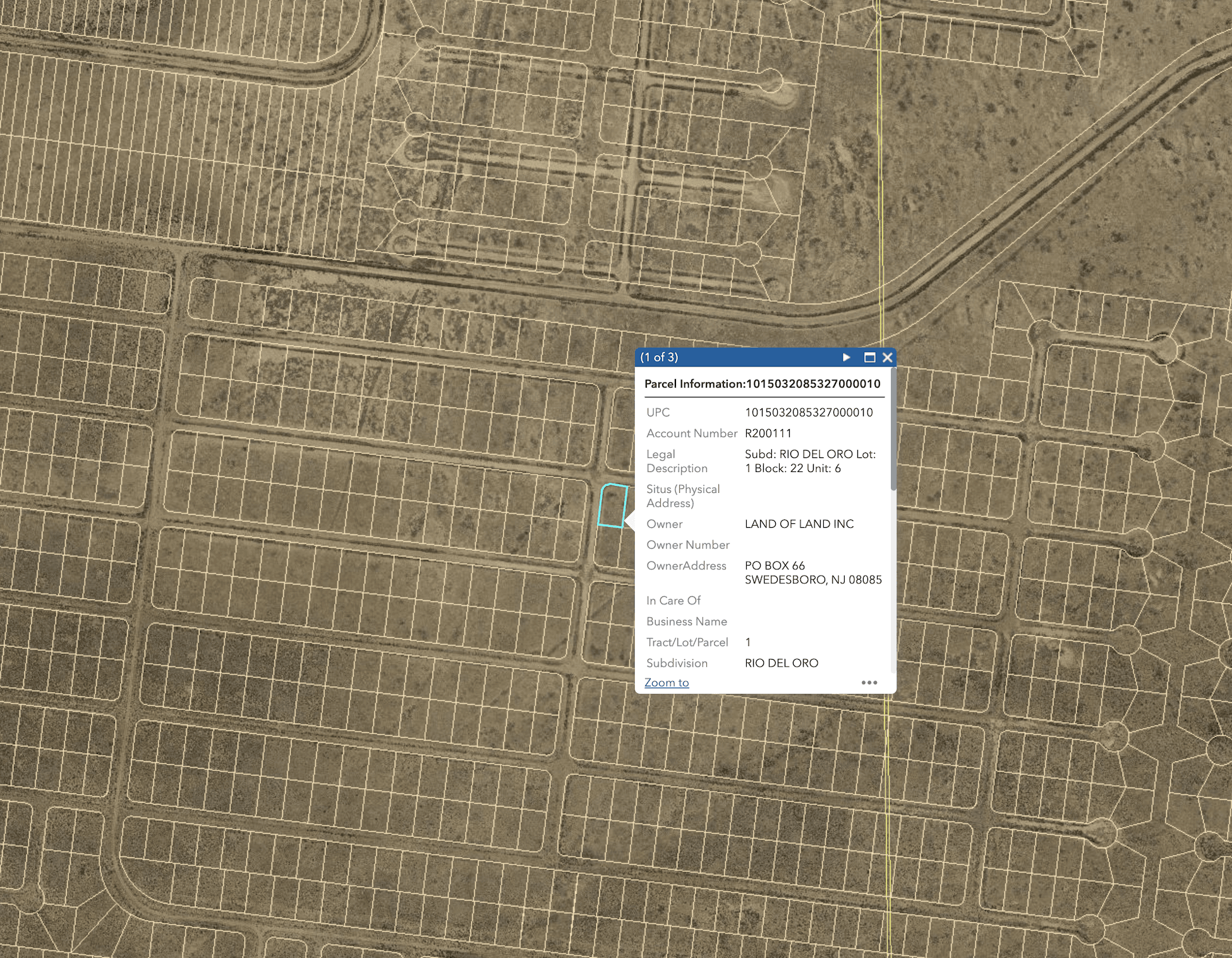Click owner address PO BOX 66

[x=775, y=566]
